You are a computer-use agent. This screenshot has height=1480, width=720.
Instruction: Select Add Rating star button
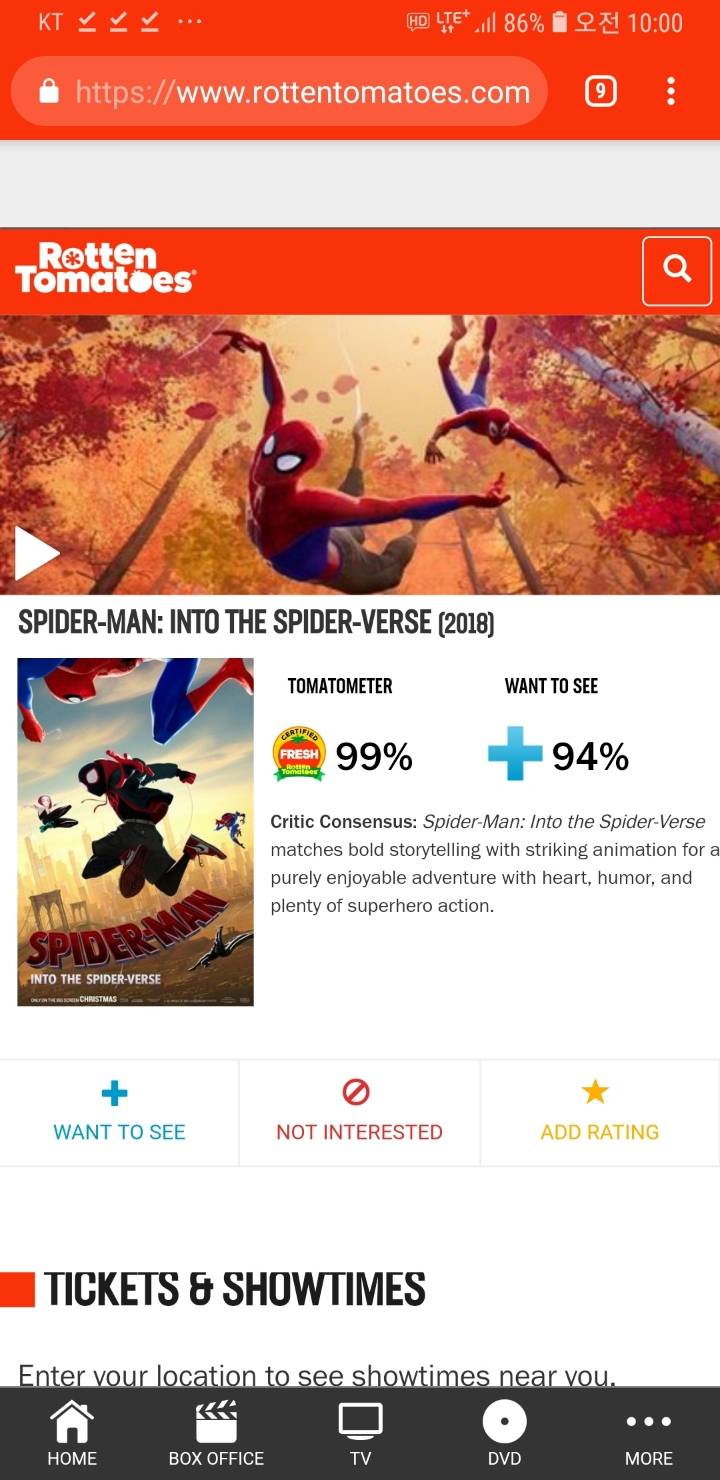[x=600, y=1112]
